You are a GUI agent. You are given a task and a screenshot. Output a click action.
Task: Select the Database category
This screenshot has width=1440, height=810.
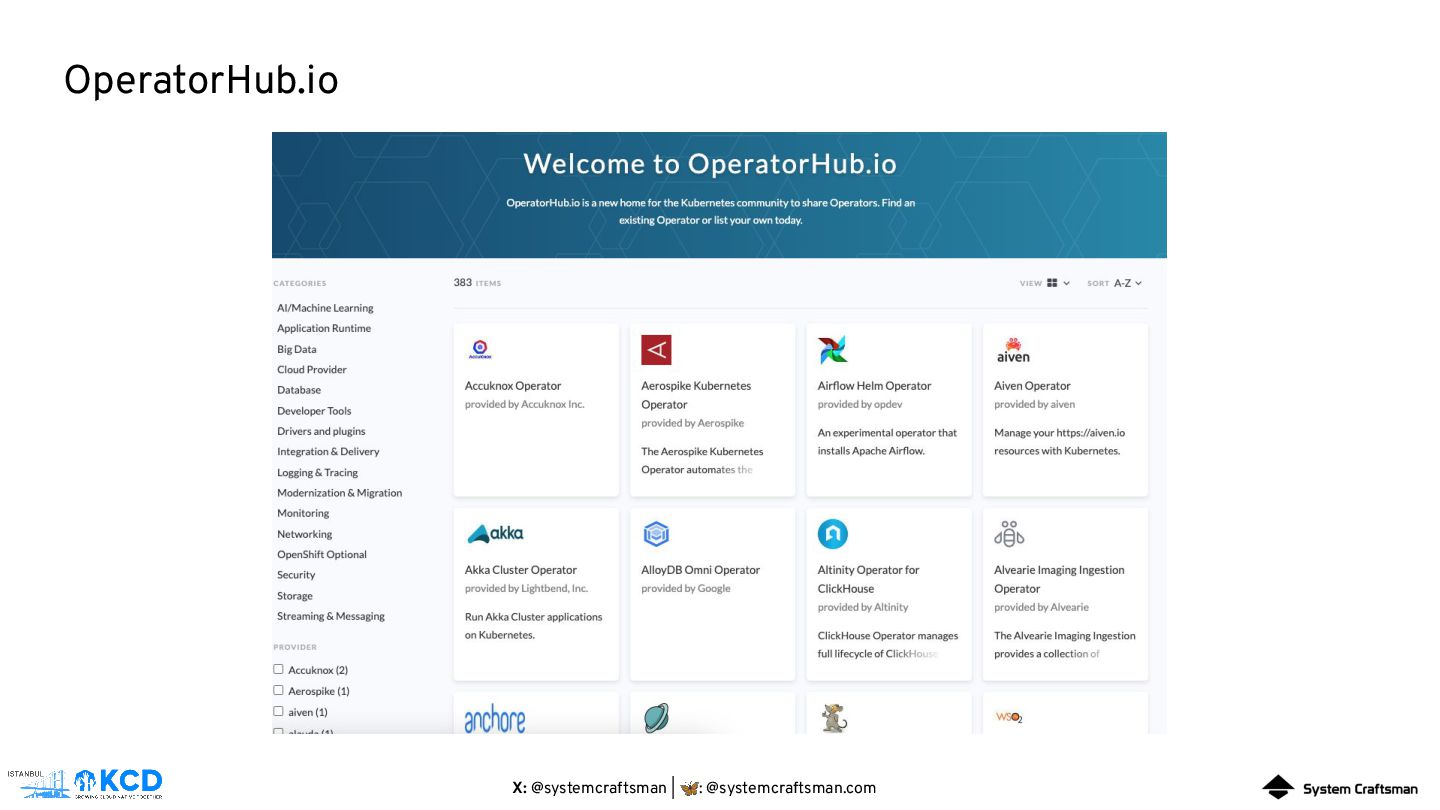(x=299, y=390)
